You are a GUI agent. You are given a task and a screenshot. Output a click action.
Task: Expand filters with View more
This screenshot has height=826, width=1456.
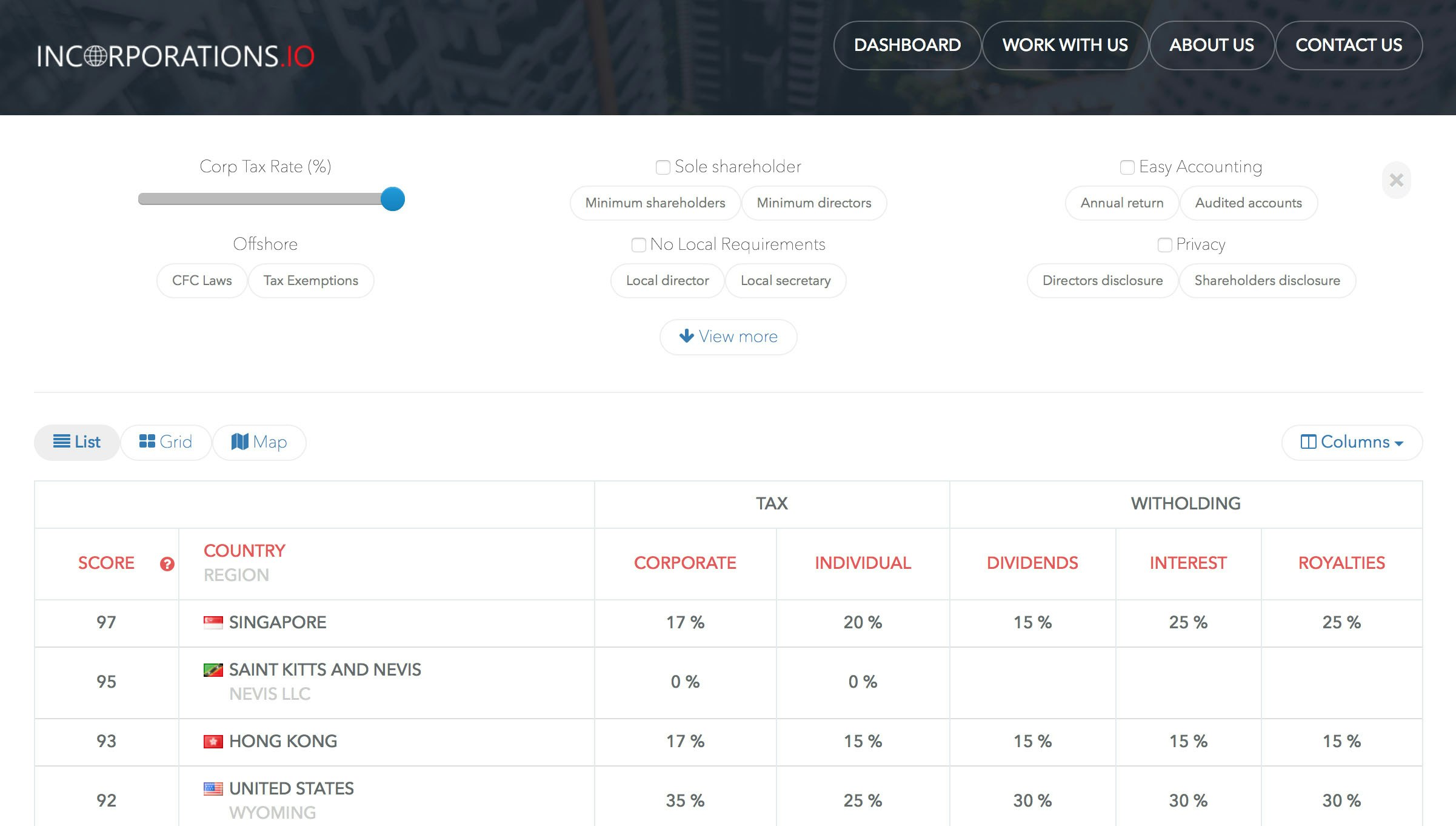pos(728,337)
